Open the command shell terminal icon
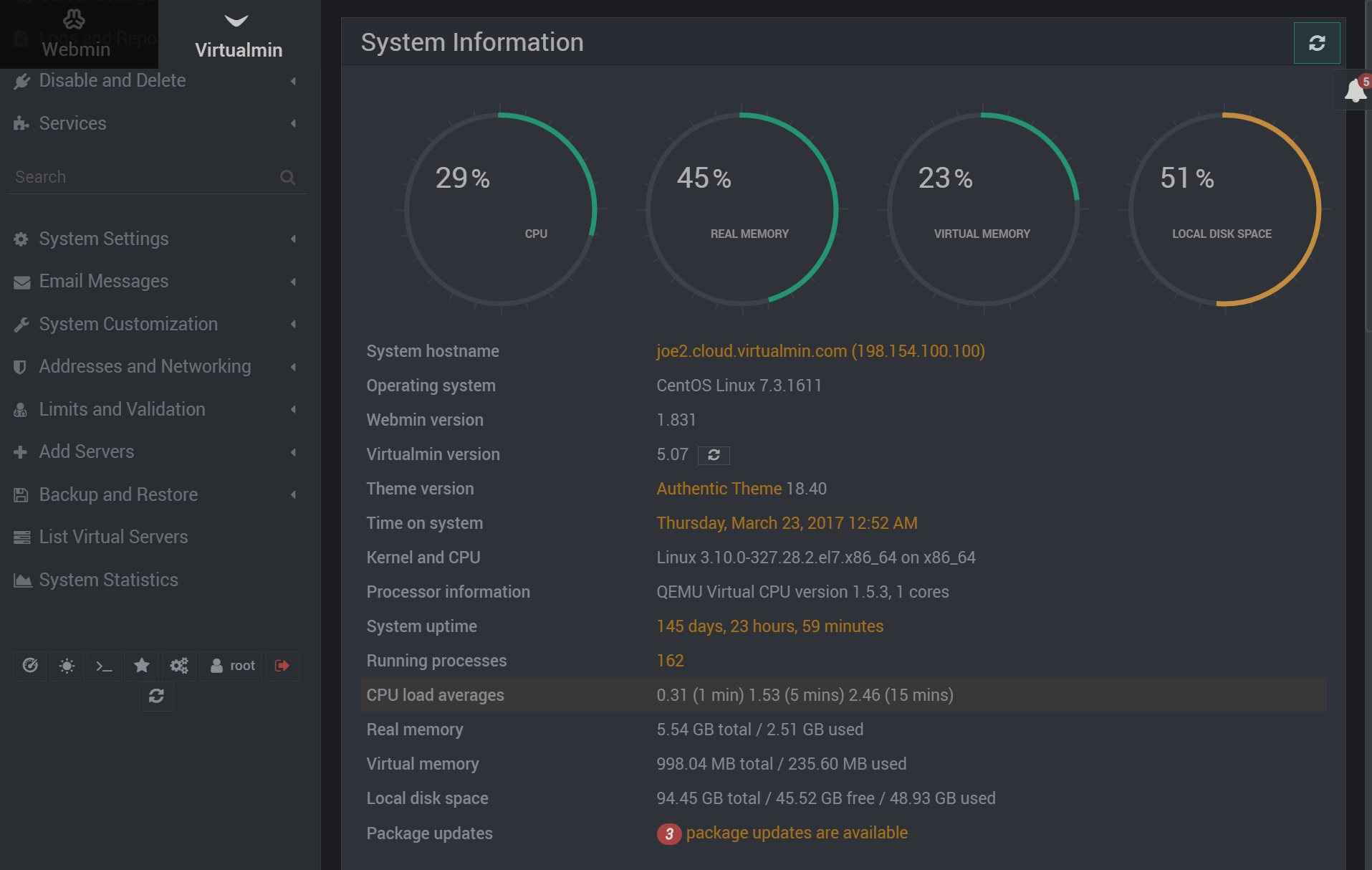This screenshot has height=870, width=1372. 104,666
